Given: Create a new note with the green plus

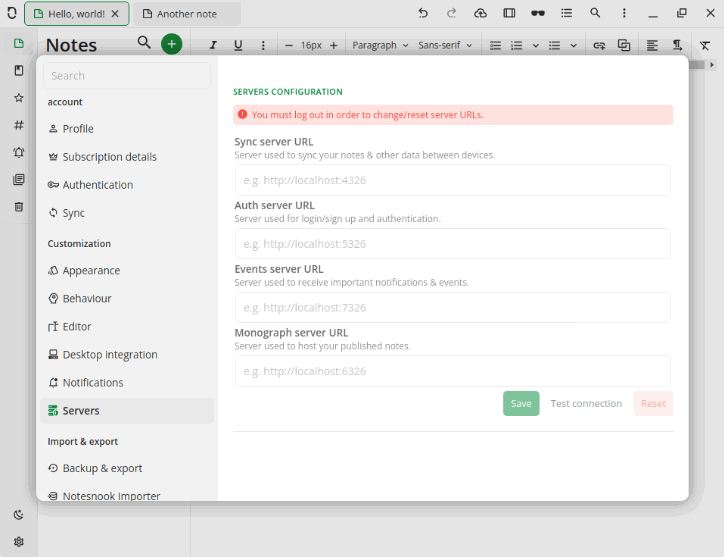Looking at the screenshot, I should 171,44.
